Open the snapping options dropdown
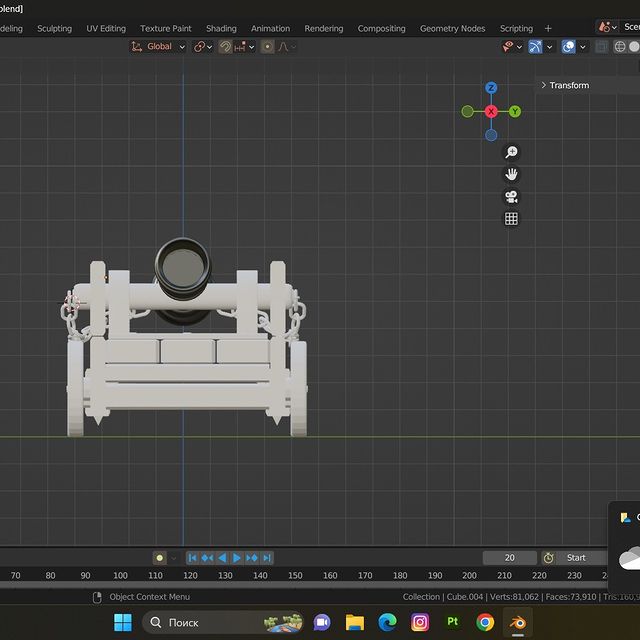640x640 pixels. point(244,47)
